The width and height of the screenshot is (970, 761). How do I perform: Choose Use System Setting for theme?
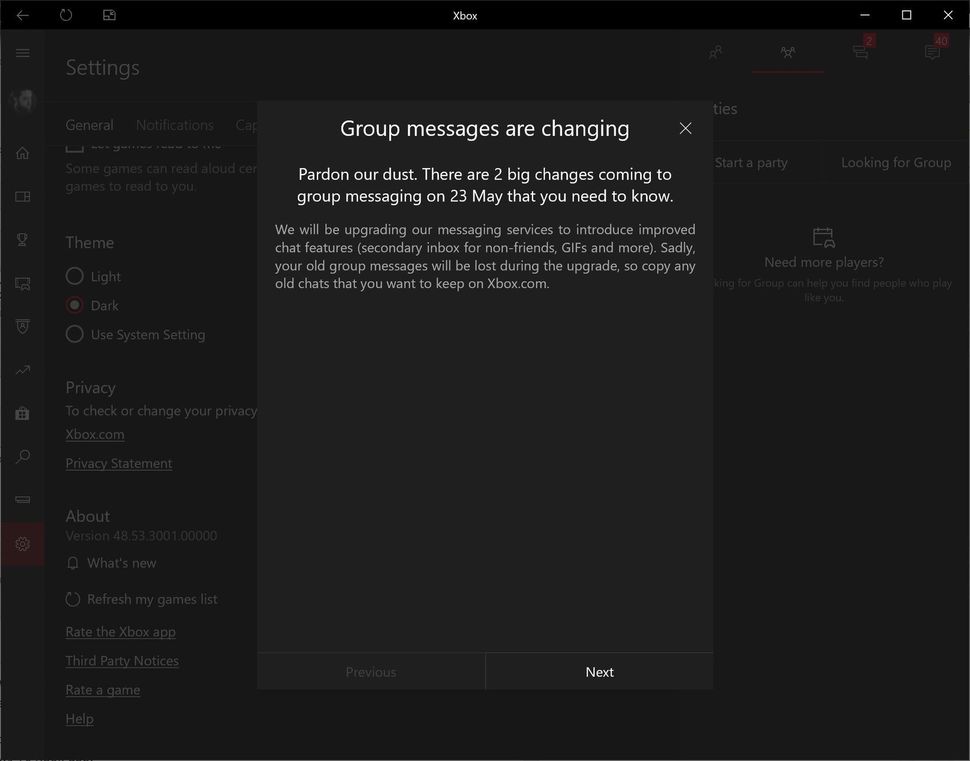point(74,334)
